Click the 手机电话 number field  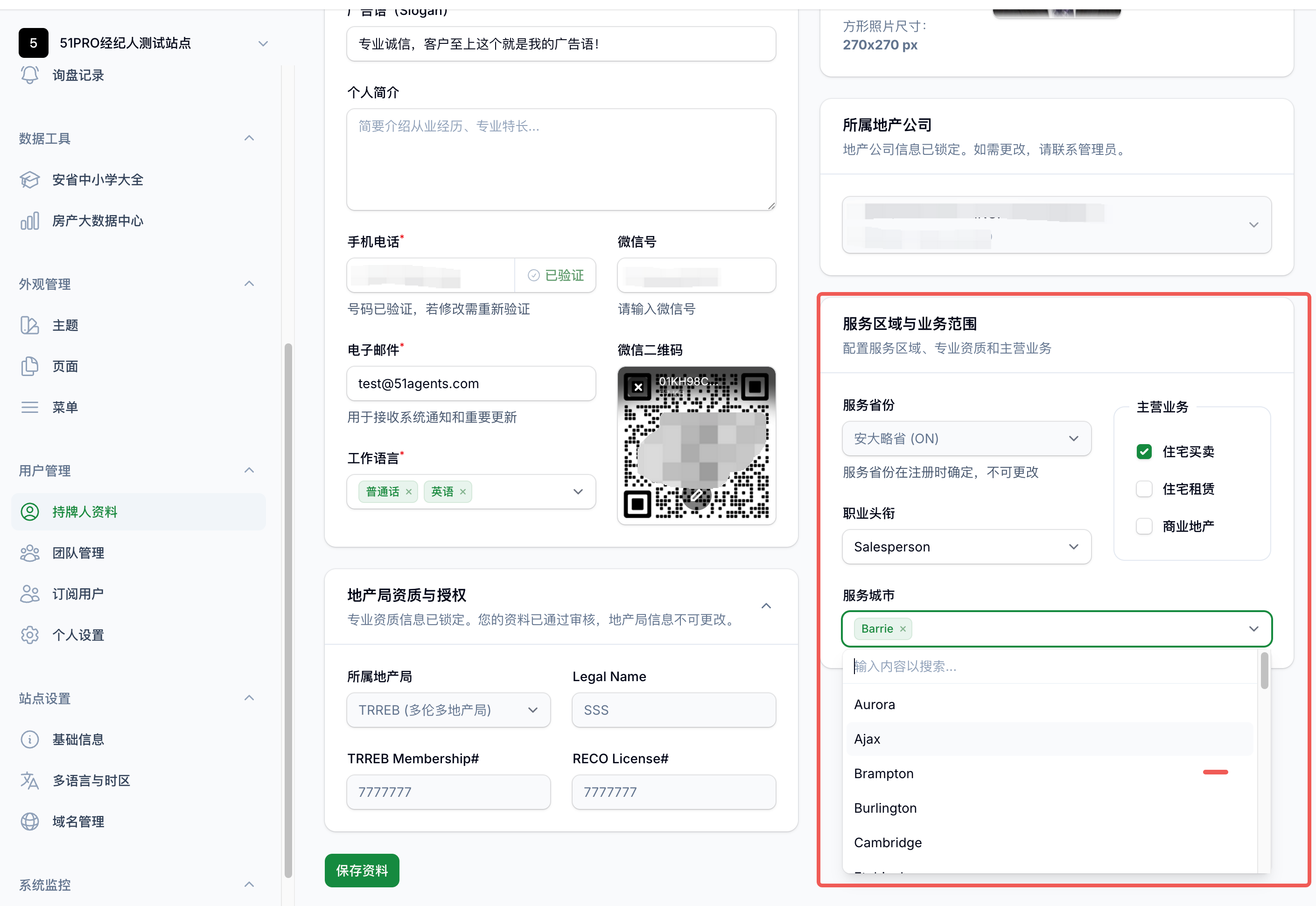[430, 275]
